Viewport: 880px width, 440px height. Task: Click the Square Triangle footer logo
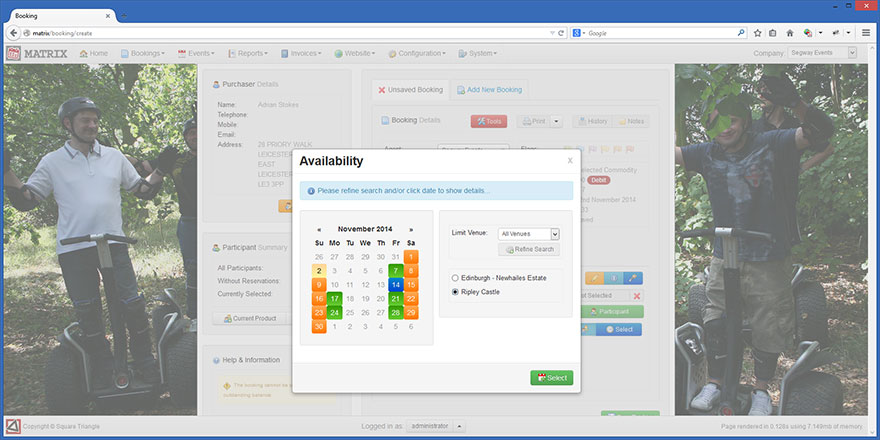click(13, 427)
